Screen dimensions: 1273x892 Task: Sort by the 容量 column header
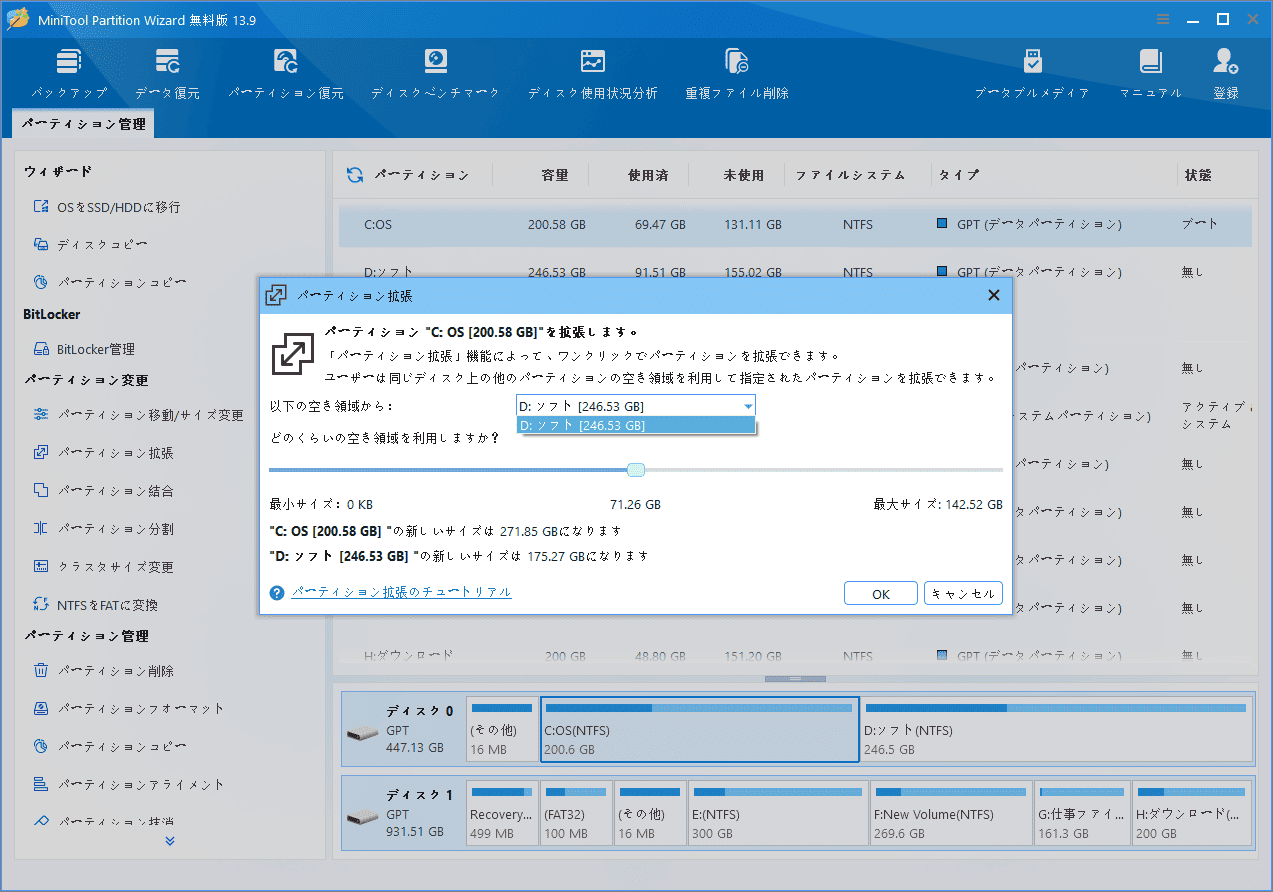(x=555, y=175)
